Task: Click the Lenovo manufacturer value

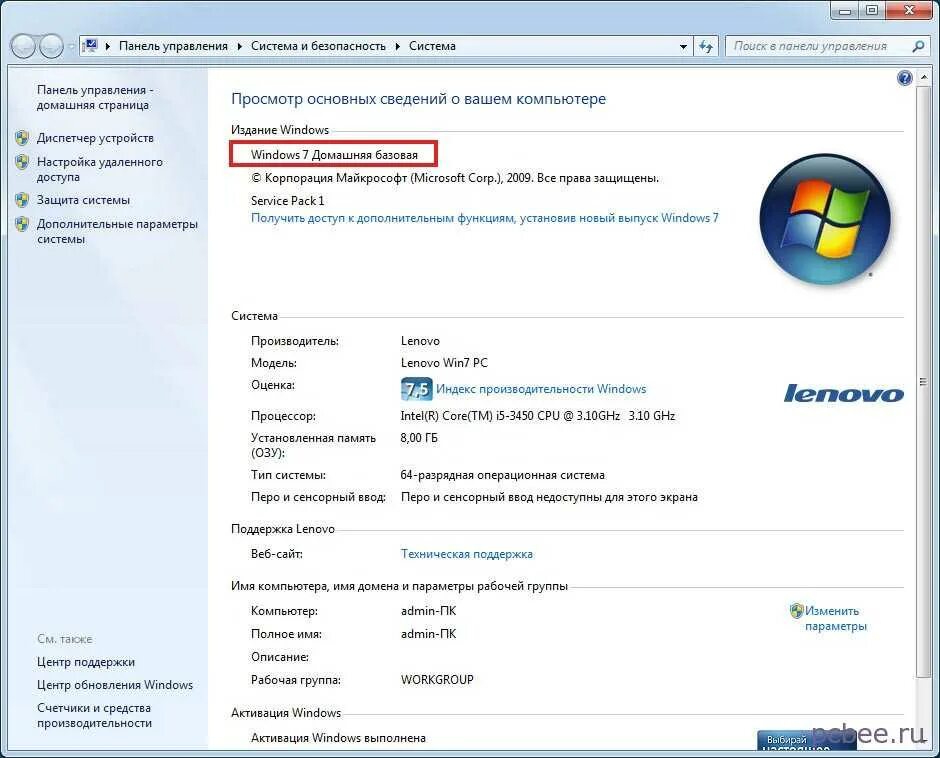Action: [420, 341]
